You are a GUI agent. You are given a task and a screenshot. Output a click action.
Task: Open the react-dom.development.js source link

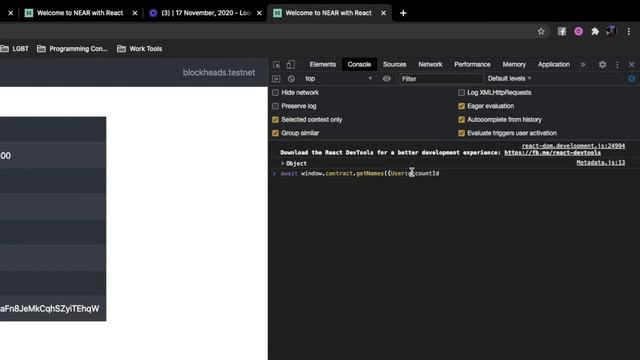tap(573, 146)
